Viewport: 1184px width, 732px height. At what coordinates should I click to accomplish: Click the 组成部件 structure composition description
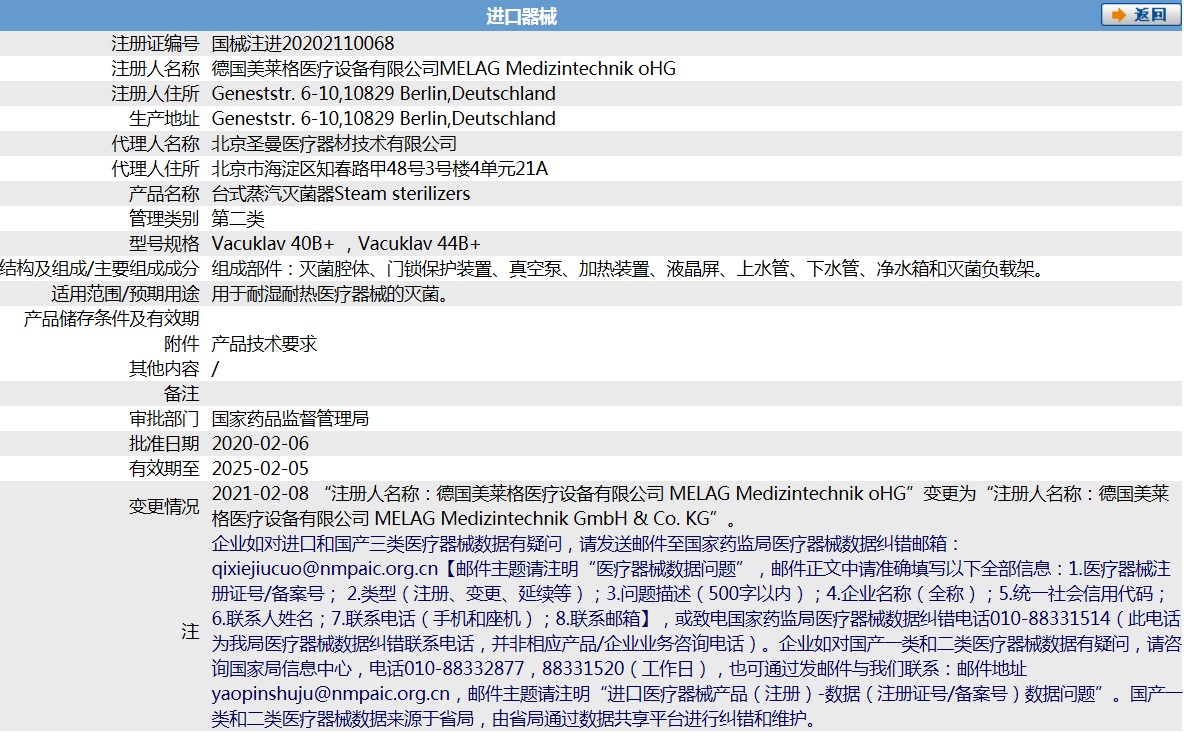tap(628, 269)
